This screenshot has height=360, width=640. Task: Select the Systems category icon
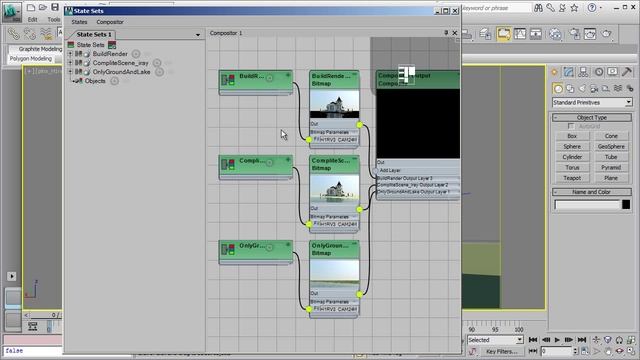click(630, 88)
